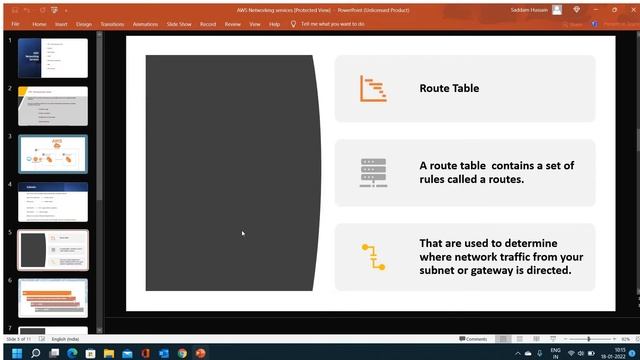Switch to Reading View icon

pos(536,339)
